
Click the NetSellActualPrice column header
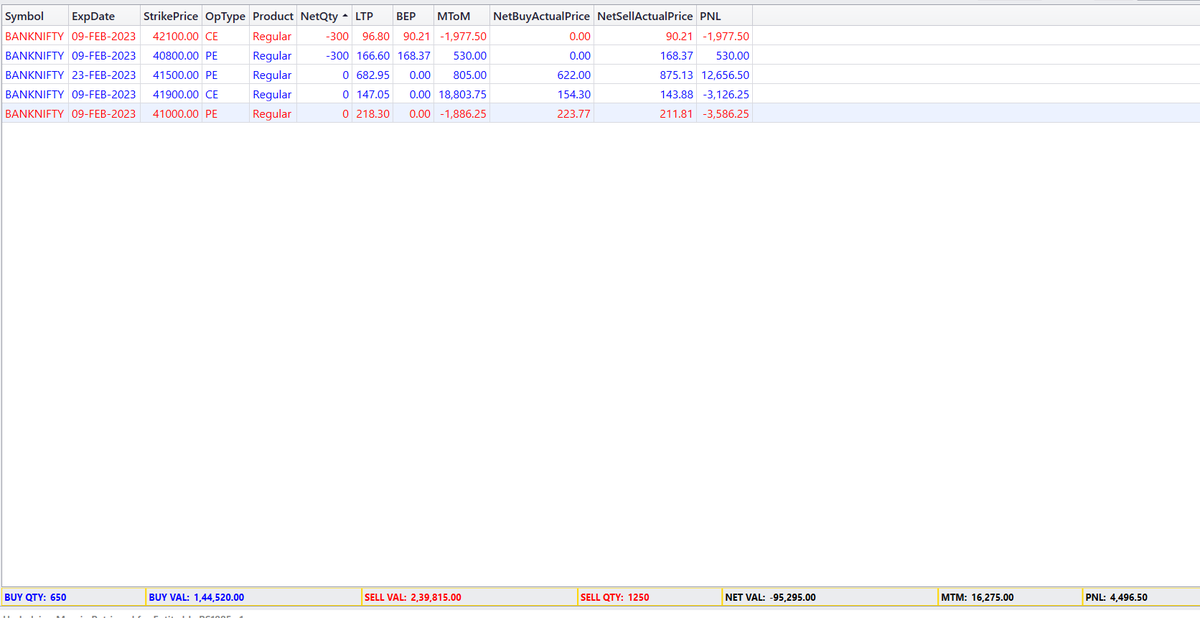point(645,16)
